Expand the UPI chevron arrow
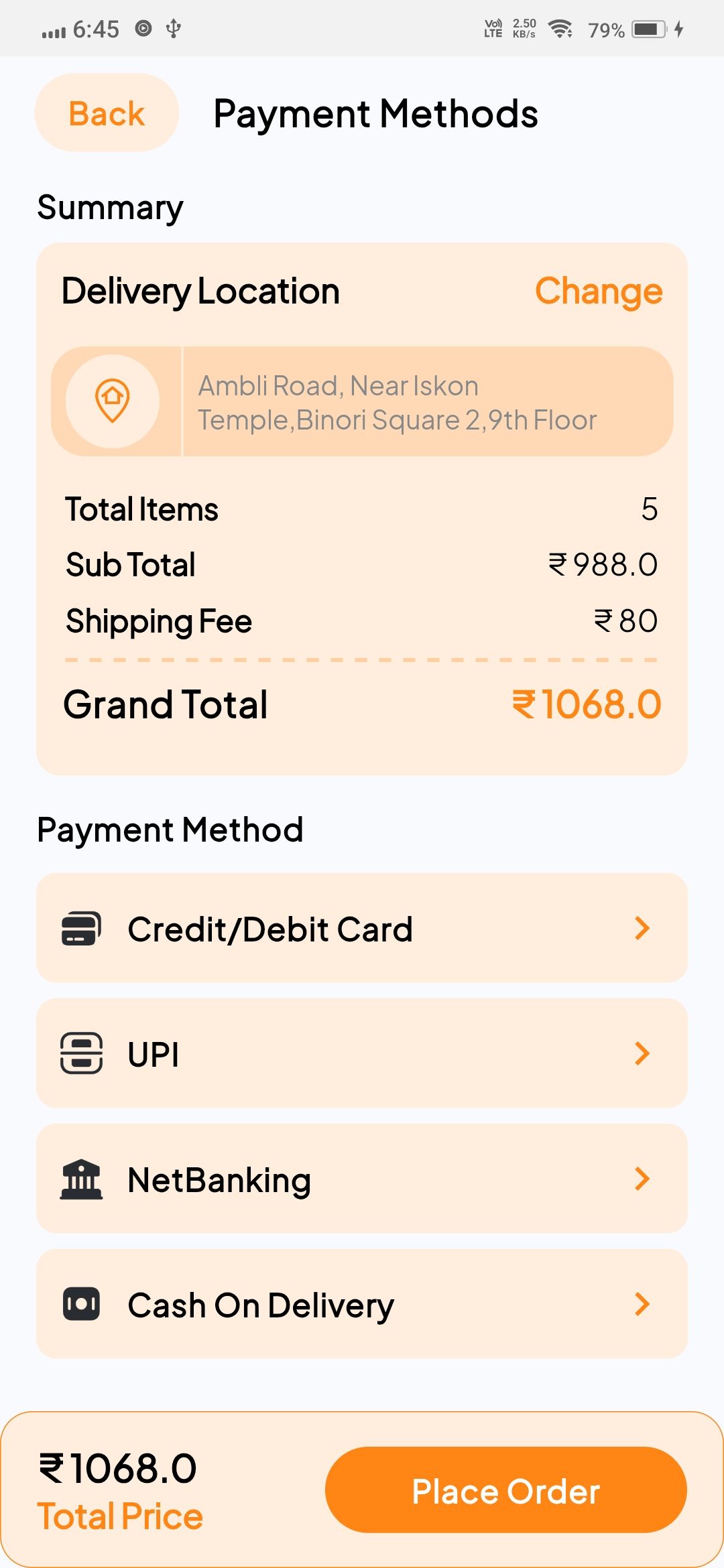724x1568 pixels. [642, 1053]
